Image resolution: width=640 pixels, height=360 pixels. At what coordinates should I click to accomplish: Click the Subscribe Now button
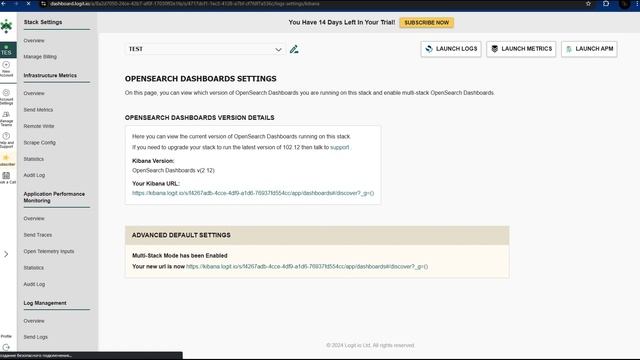pyautogui.click(x=427, y=22)
